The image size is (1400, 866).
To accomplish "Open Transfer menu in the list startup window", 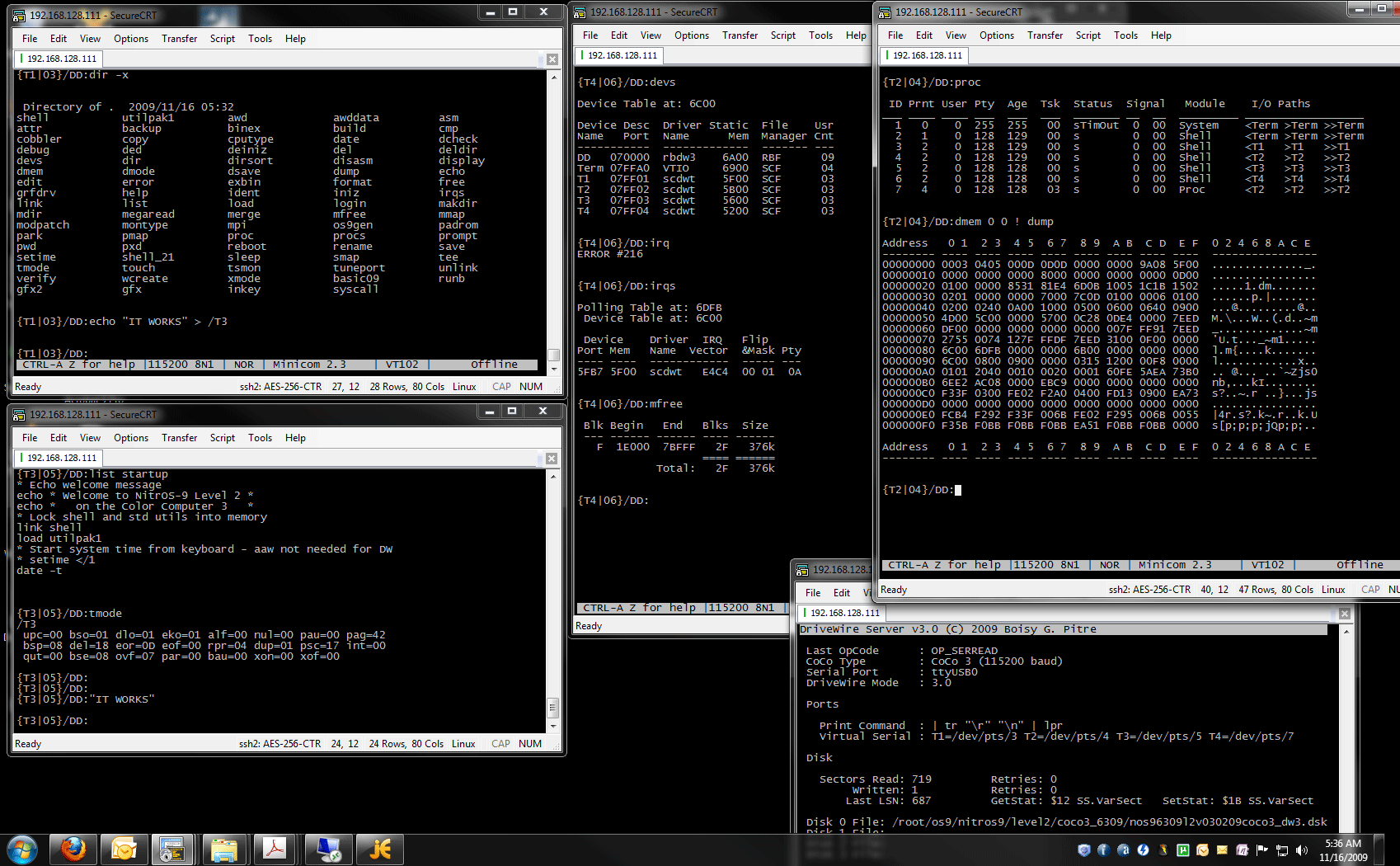I will point(180,438).
